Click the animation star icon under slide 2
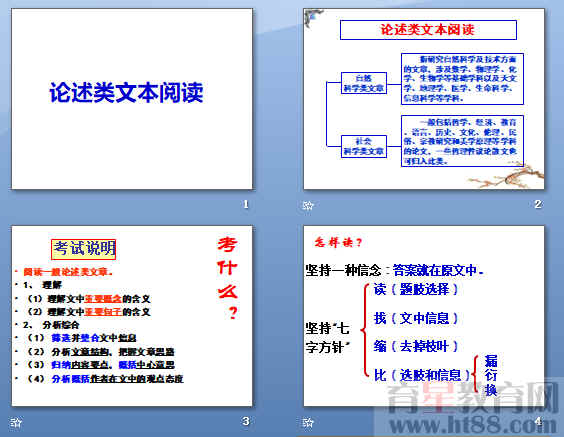This screenshot has height=437, width=564. point(308,205)
